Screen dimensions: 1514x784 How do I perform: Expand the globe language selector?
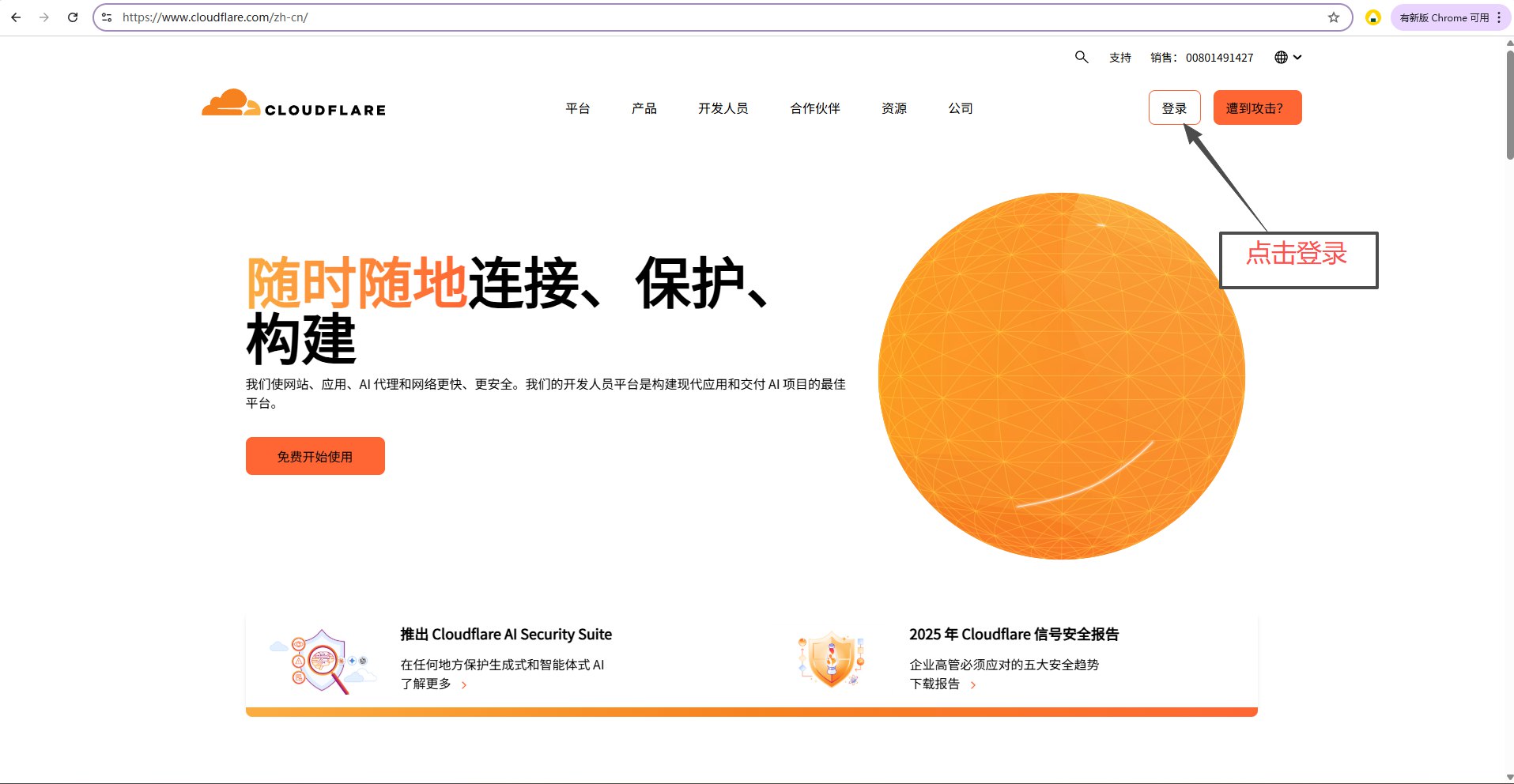point(1288,57)
